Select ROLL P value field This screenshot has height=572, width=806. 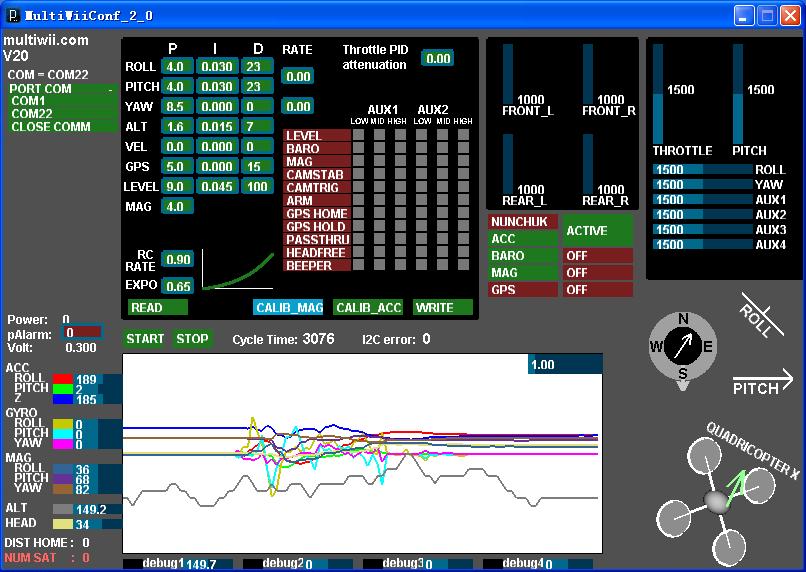point(177,66)
